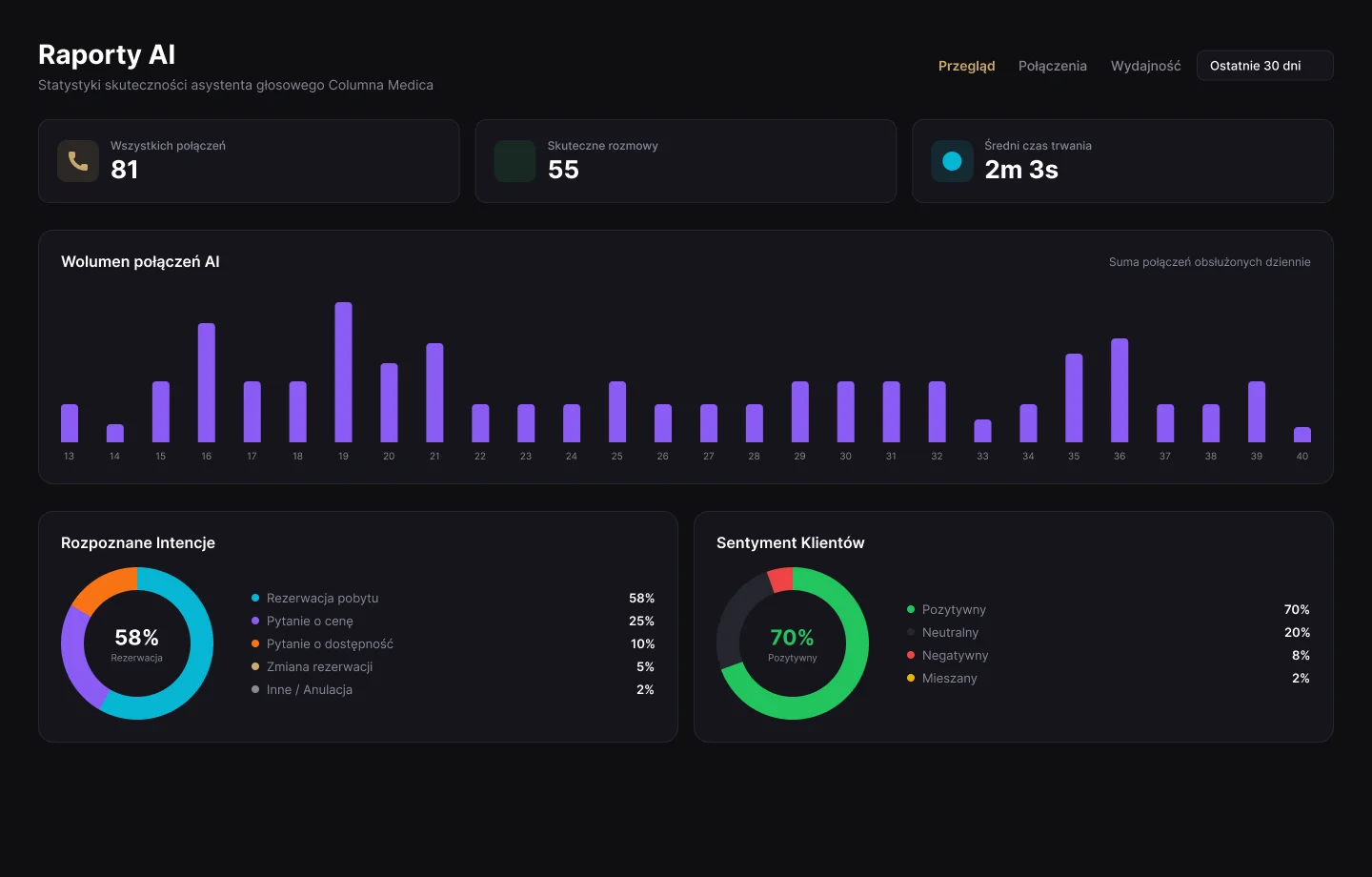This screenshot has height=877, width=1372.
Task: Click the gray Inne / Anulacja legend dot
Action: coord(255,689)
